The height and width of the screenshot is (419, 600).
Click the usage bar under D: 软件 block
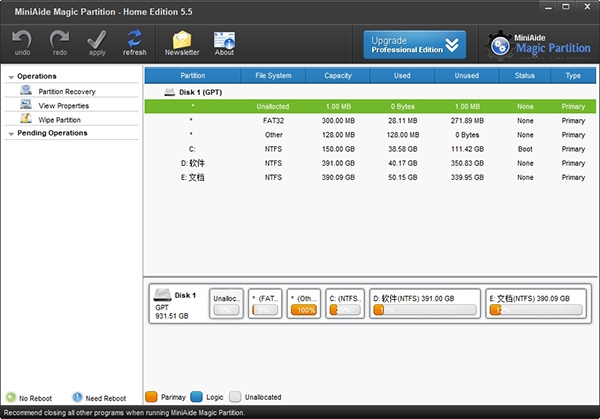pyautogui.click(x=425, y=310)
